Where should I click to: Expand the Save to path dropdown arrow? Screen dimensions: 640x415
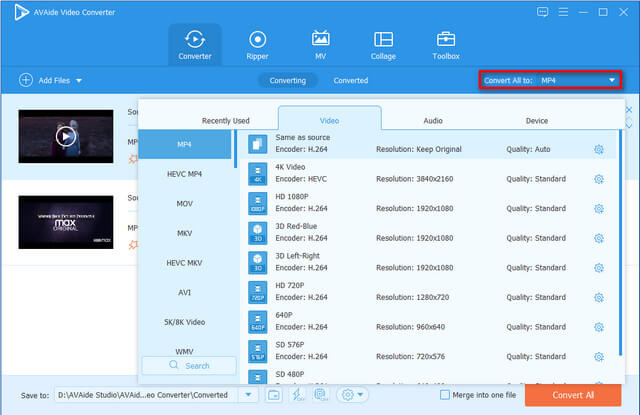pos(248,395)
